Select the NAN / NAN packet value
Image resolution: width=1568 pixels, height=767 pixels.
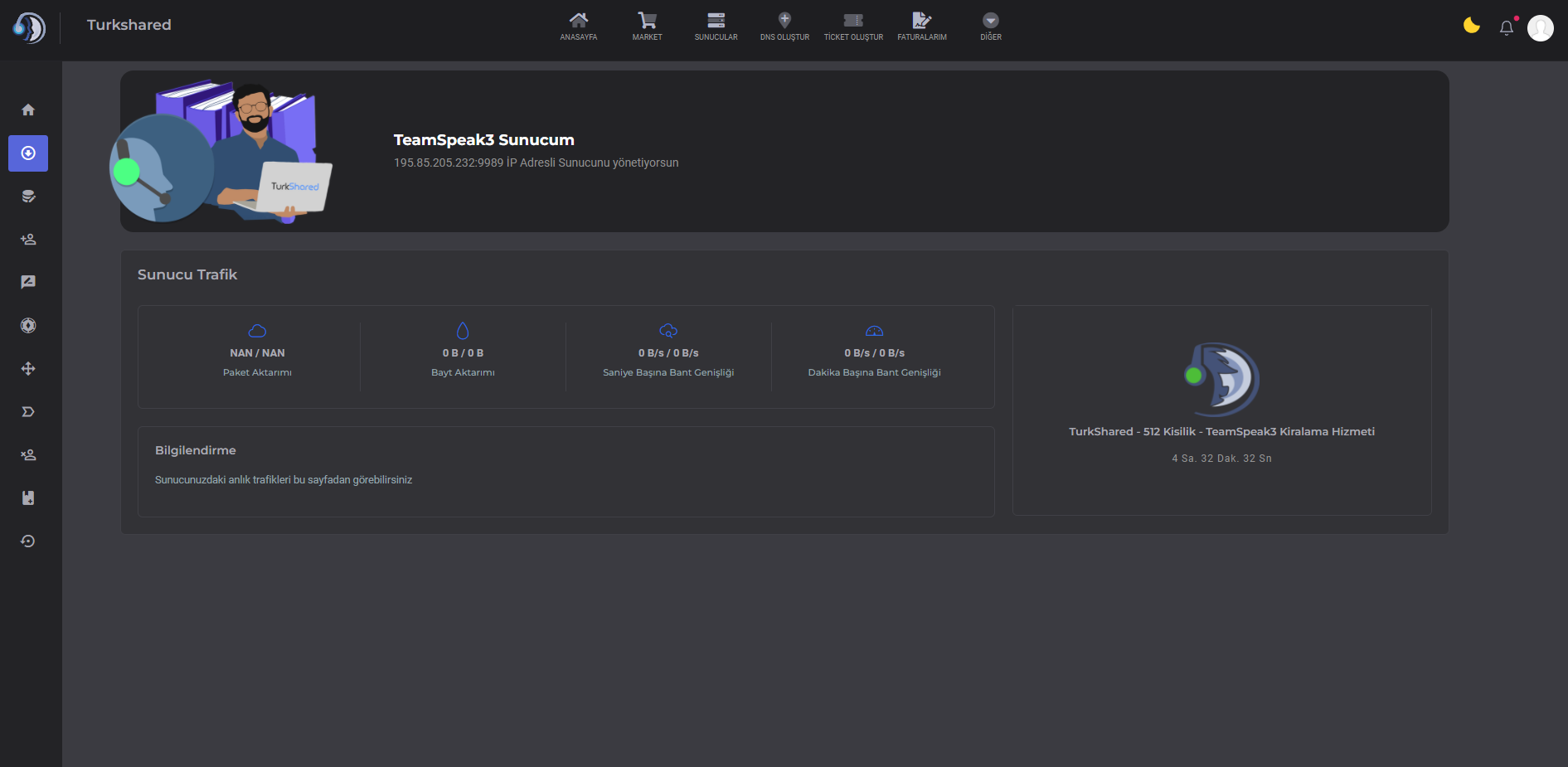257,353
